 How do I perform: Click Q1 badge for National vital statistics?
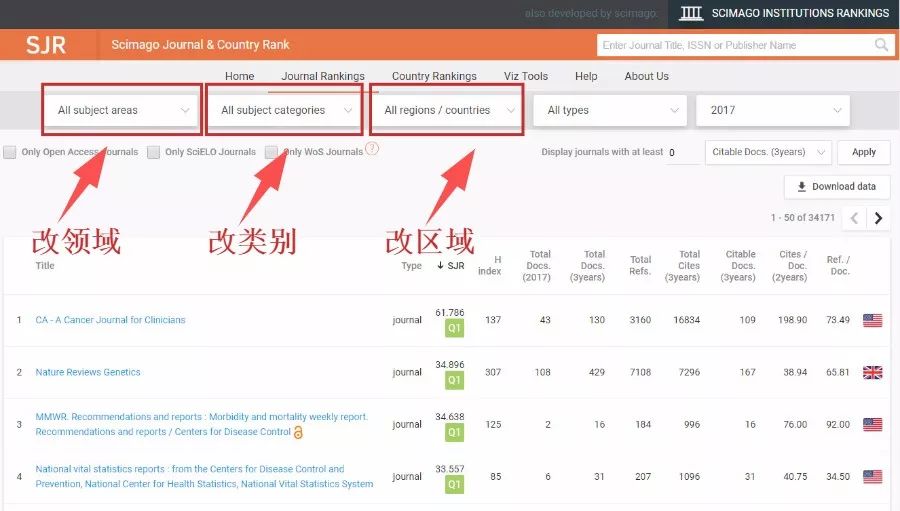click(x=454, y=485)
